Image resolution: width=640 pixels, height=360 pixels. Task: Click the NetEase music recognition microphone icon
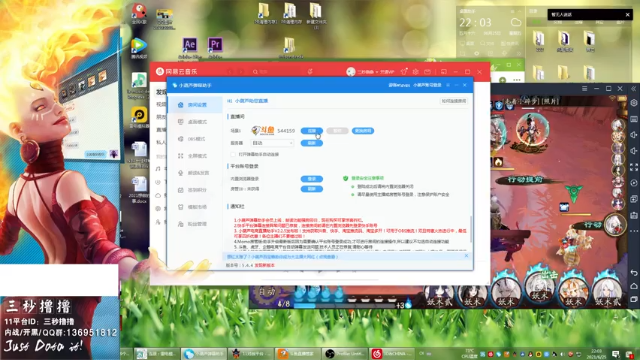click(x=310, y=72)
